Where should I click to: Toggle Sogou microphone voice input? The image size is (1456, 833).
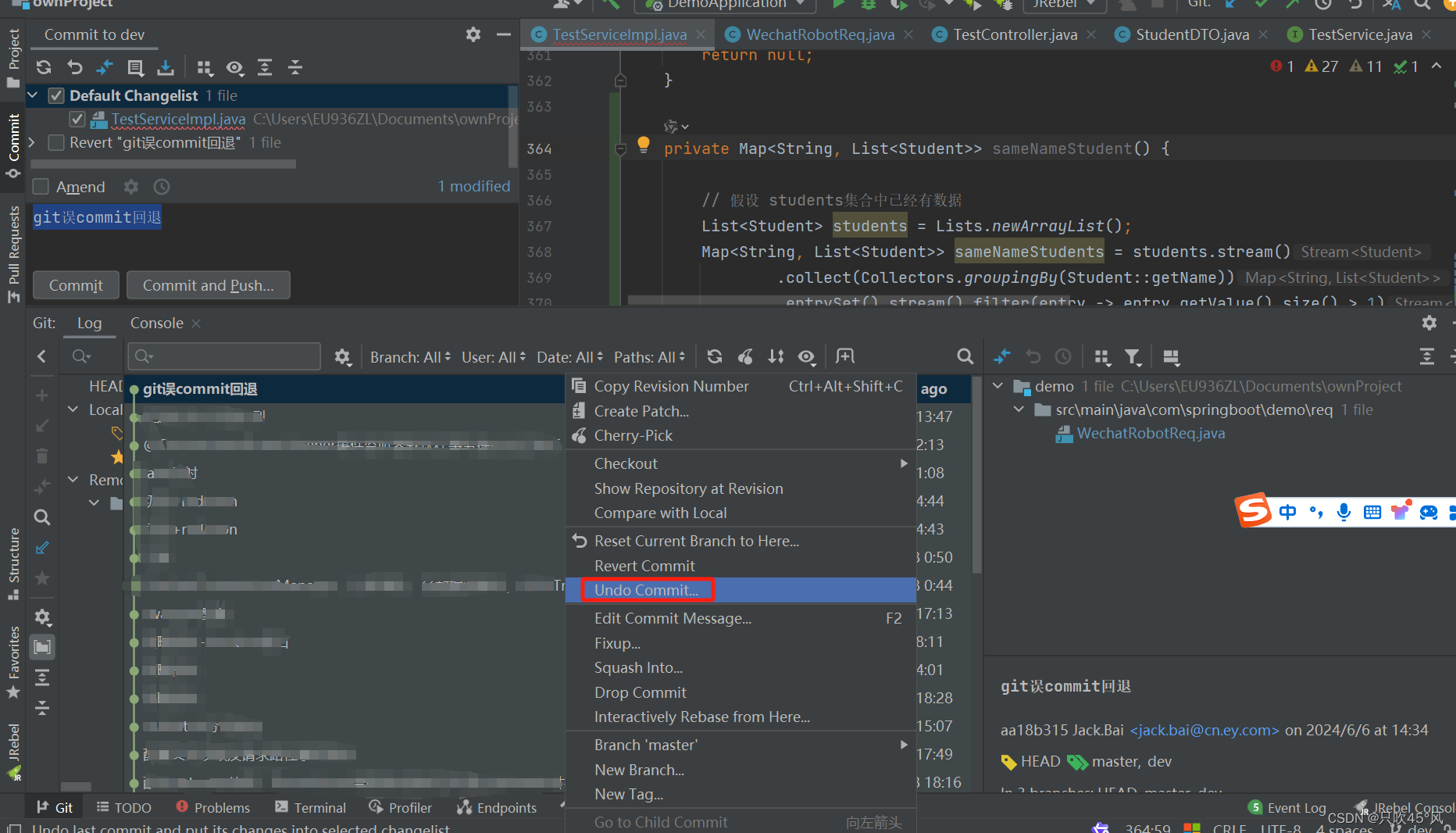pyautogui.click(x=1344, y=512)
